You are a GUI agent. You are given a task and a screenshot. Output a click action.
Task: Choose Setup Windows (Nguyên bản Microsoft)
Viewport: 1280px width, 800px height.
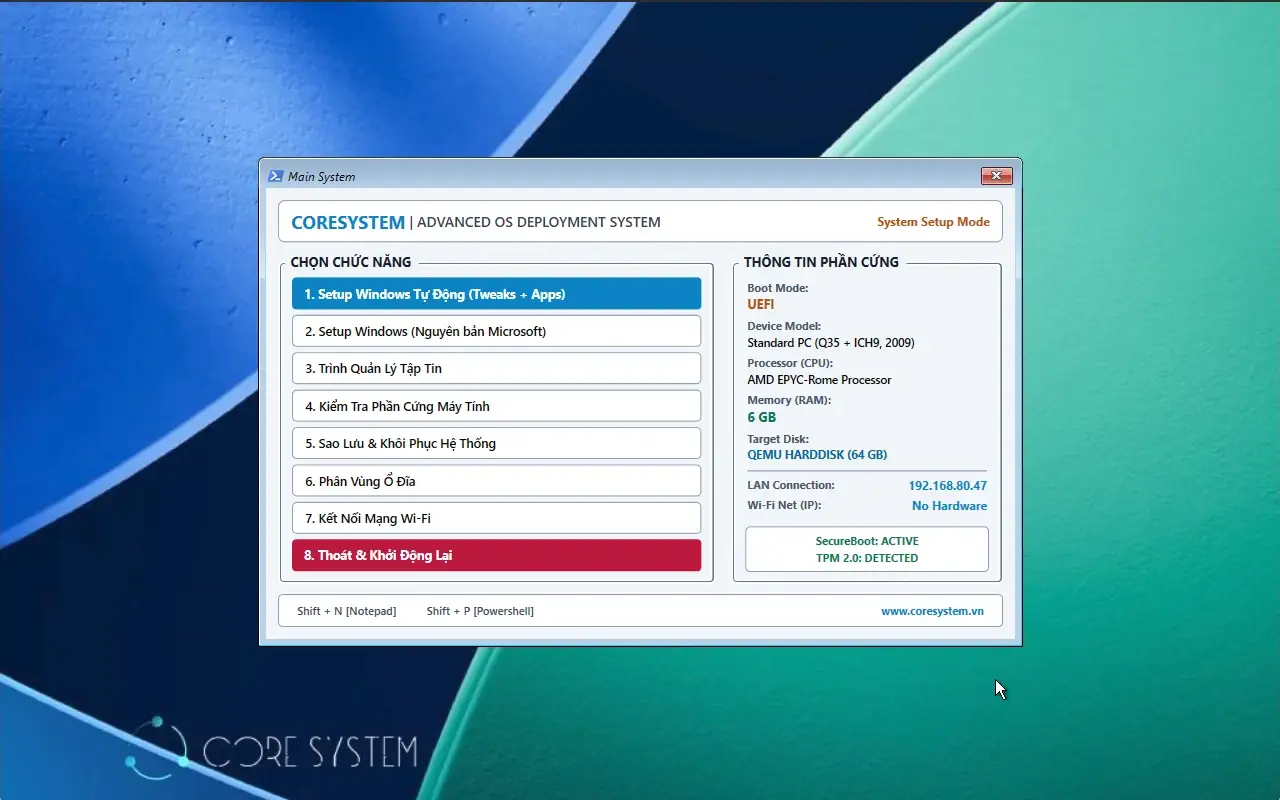click(496, 331)
